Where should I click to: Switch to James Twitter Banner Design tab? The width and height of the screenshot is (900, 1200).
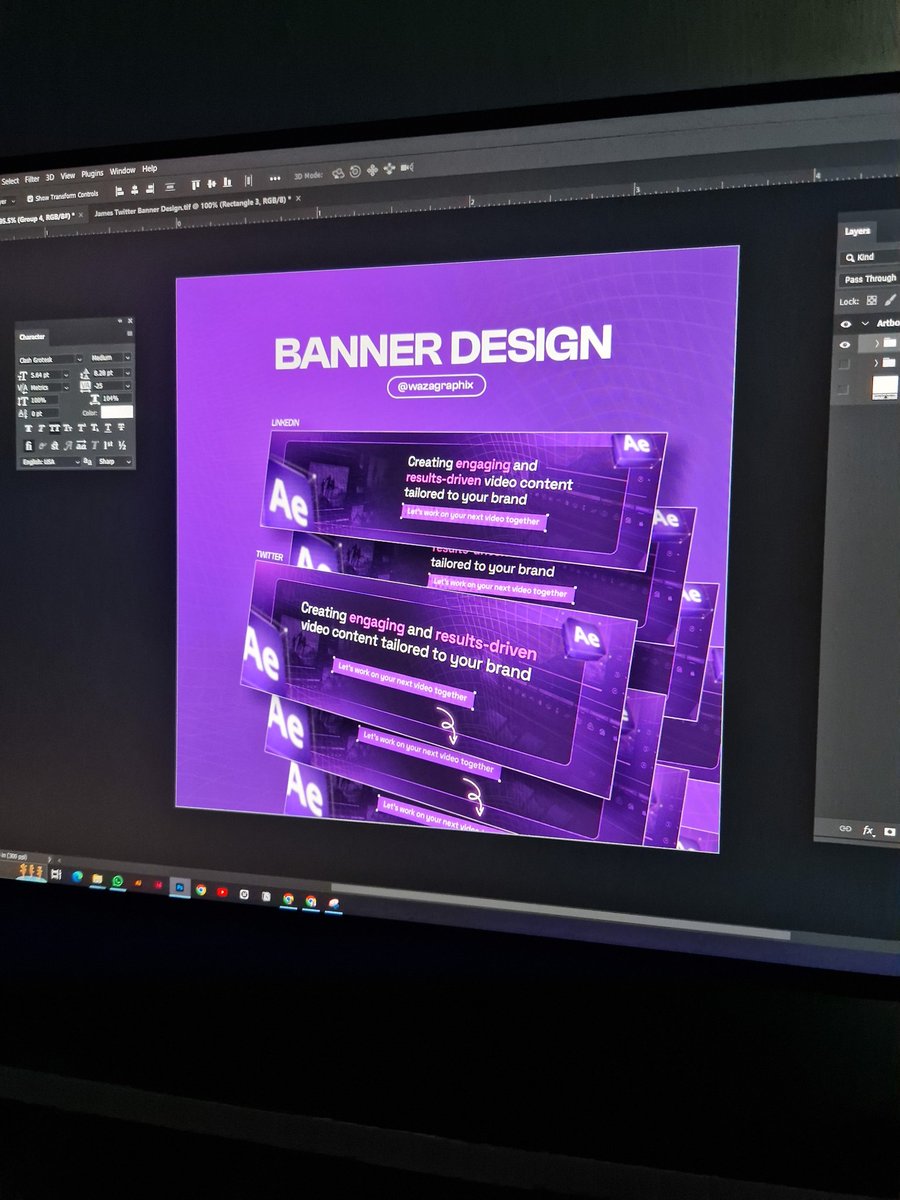[192, 205]
